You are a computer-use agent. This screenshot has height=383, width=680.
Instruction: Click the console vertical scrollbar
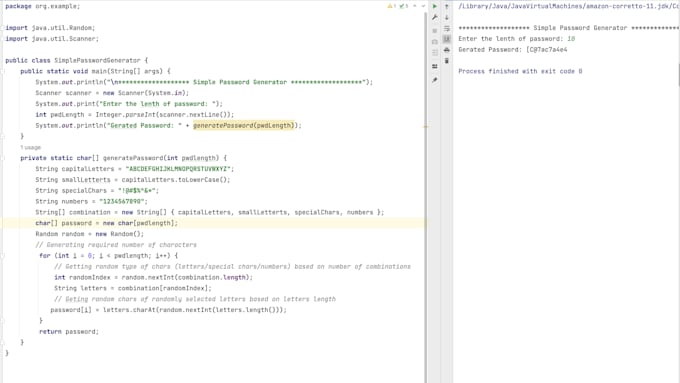(678, 75)
